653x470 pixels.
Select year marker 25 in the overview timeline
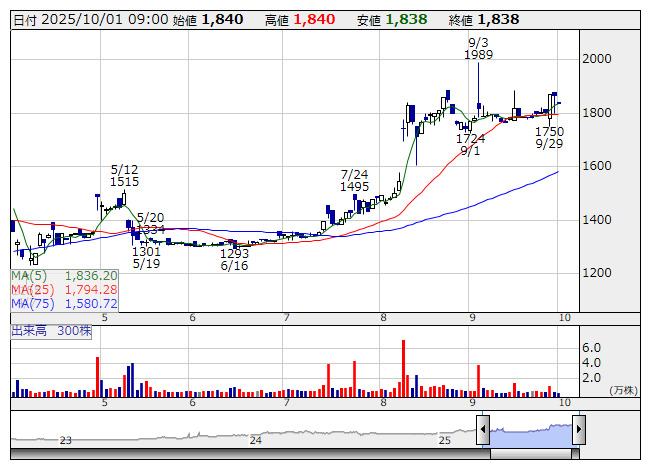click(445, 440)
